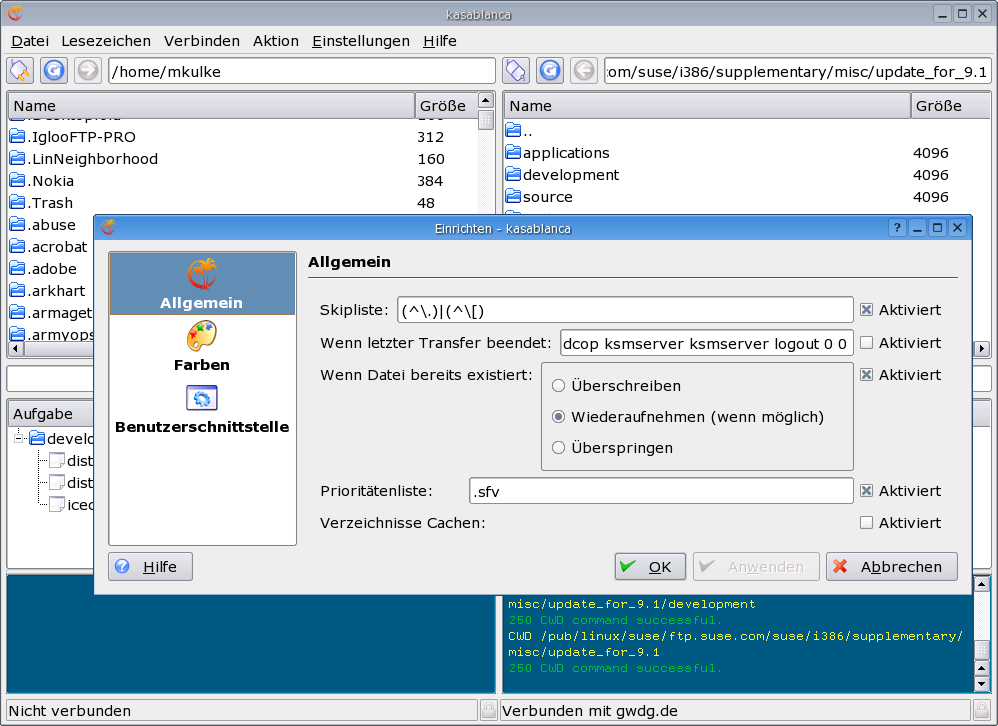Enable Aktiviert for 'Wenn letzter Transfer beendet'
Image resolution: width=998 pixels, height=726 pixels.
pos(866,342)
